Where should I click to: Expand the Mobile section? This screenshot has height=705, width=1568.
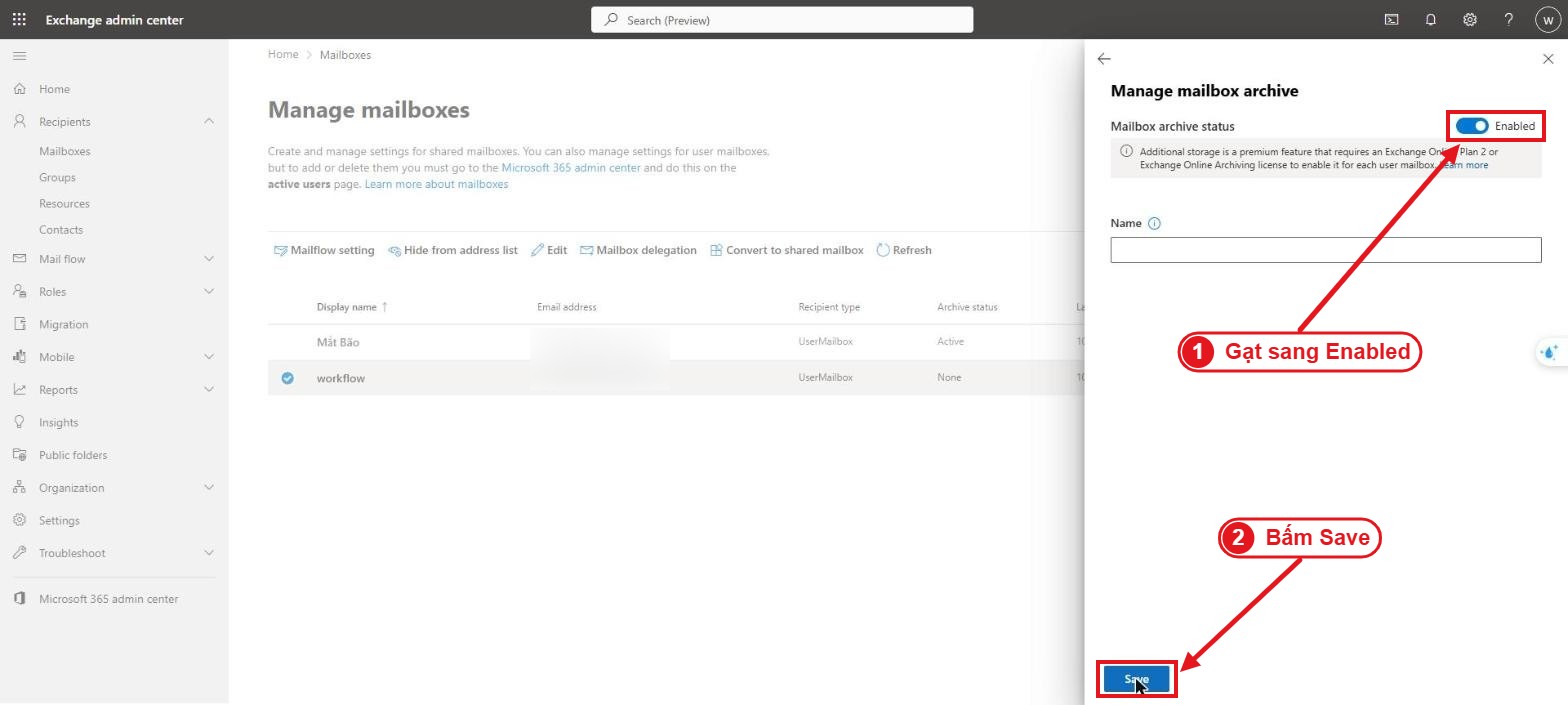pyautogui.click(x=208, y=357)
